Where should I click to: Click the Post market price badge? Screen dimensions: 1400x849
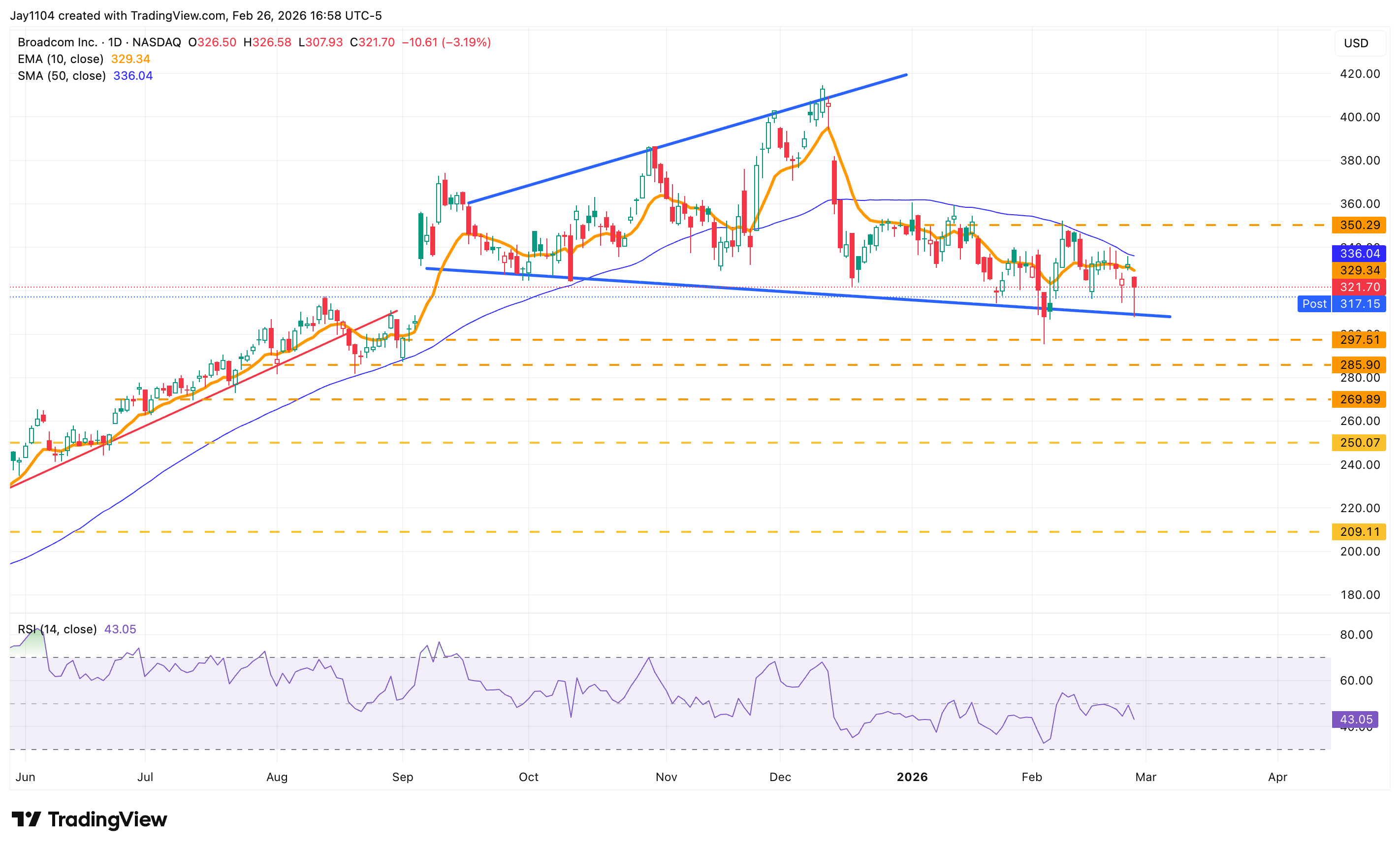[1314, 304]
